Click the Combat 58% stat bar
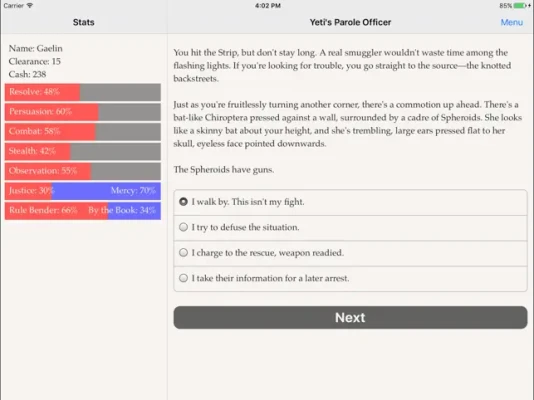534x400 pixels. coord(83,131)
